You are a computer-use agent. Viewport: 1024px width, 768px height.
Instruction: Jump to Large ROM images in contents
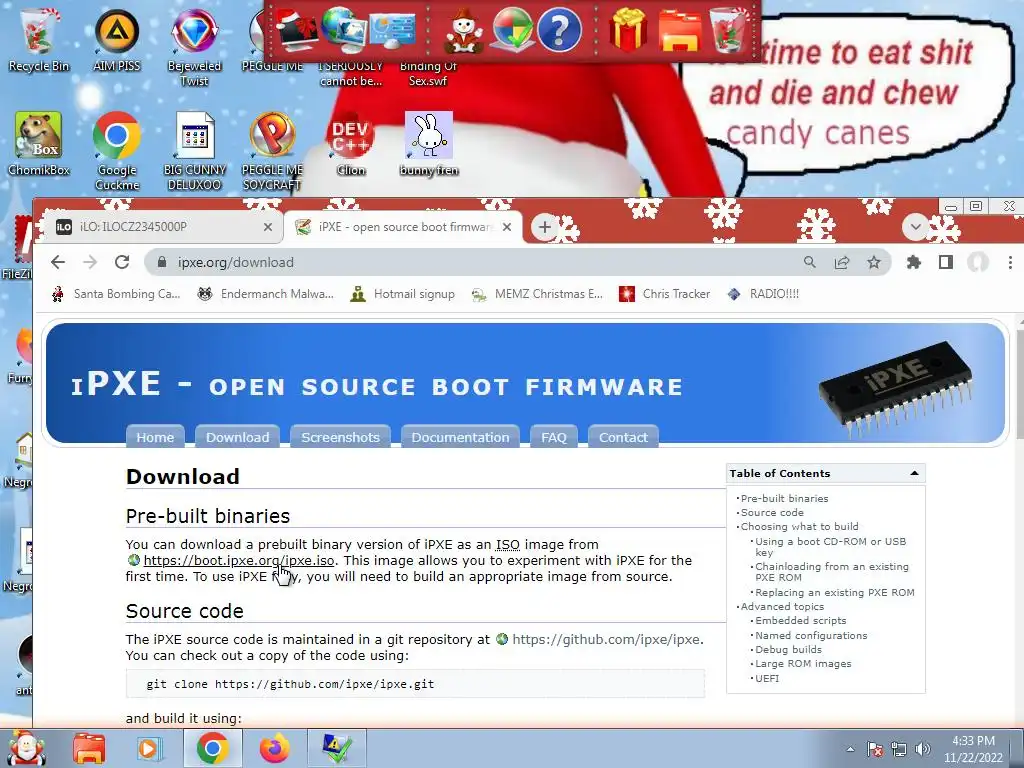pyautogui.click(x=803, y=664)
